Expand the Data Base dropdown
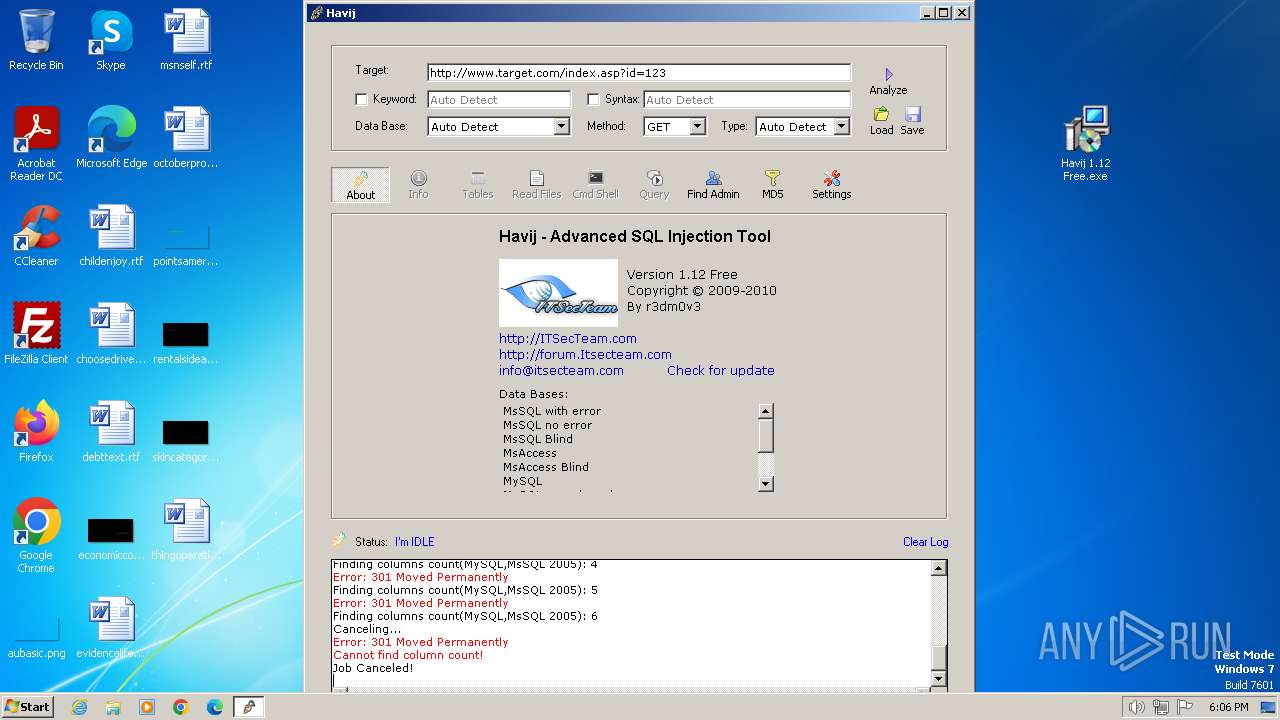The height and width of the screenshot is (720, 1280). click(561, 127)
